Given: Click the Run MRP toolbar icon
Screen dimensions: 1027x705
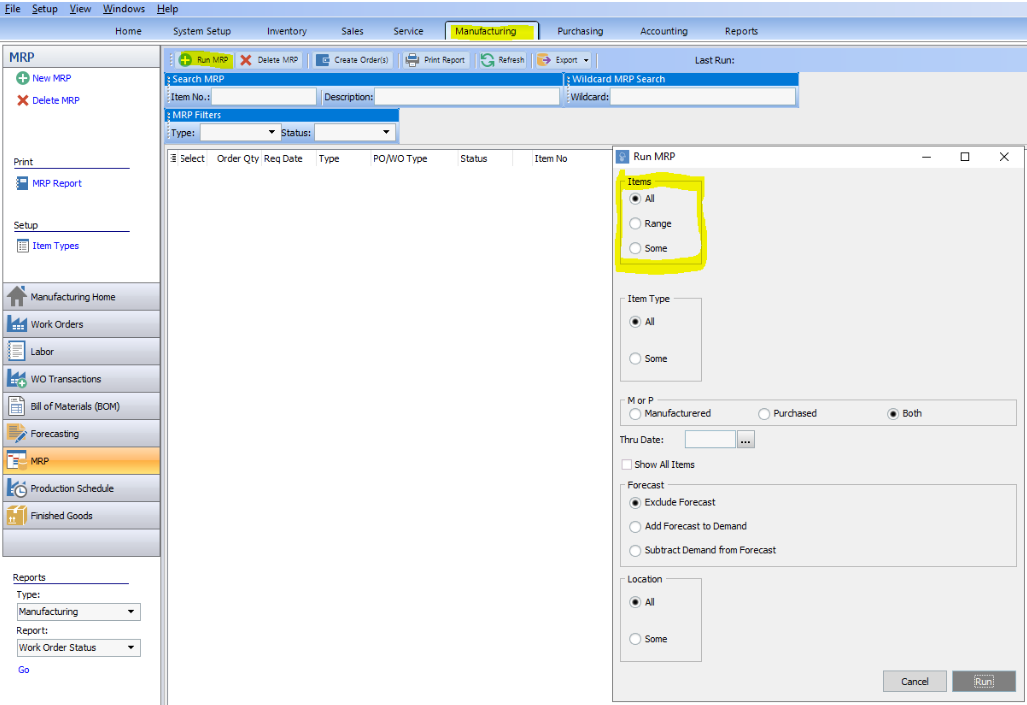Looking at the screenshot, I should pos(186,60).
